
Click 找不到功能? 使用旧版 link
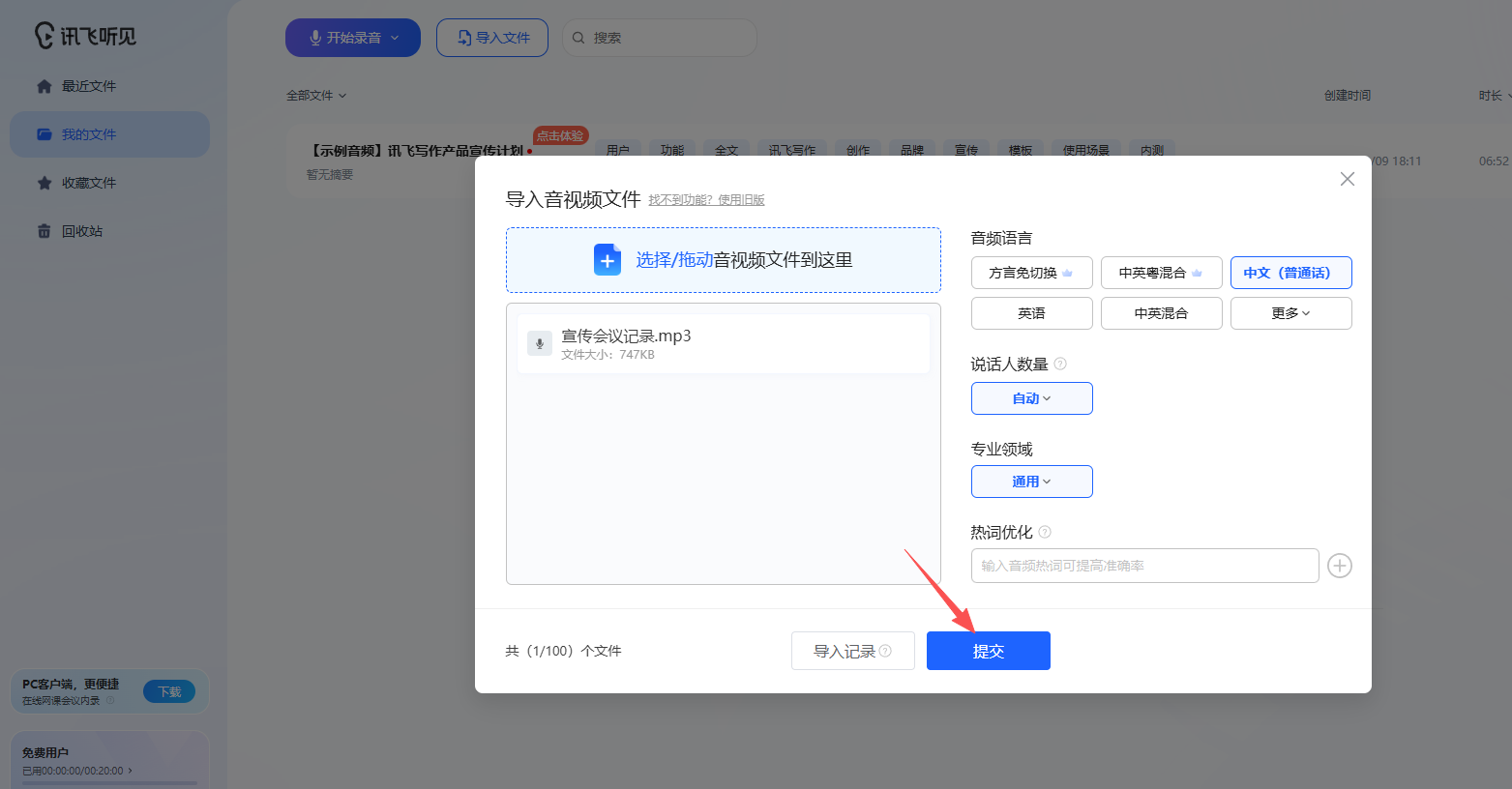tap(706, 200)
